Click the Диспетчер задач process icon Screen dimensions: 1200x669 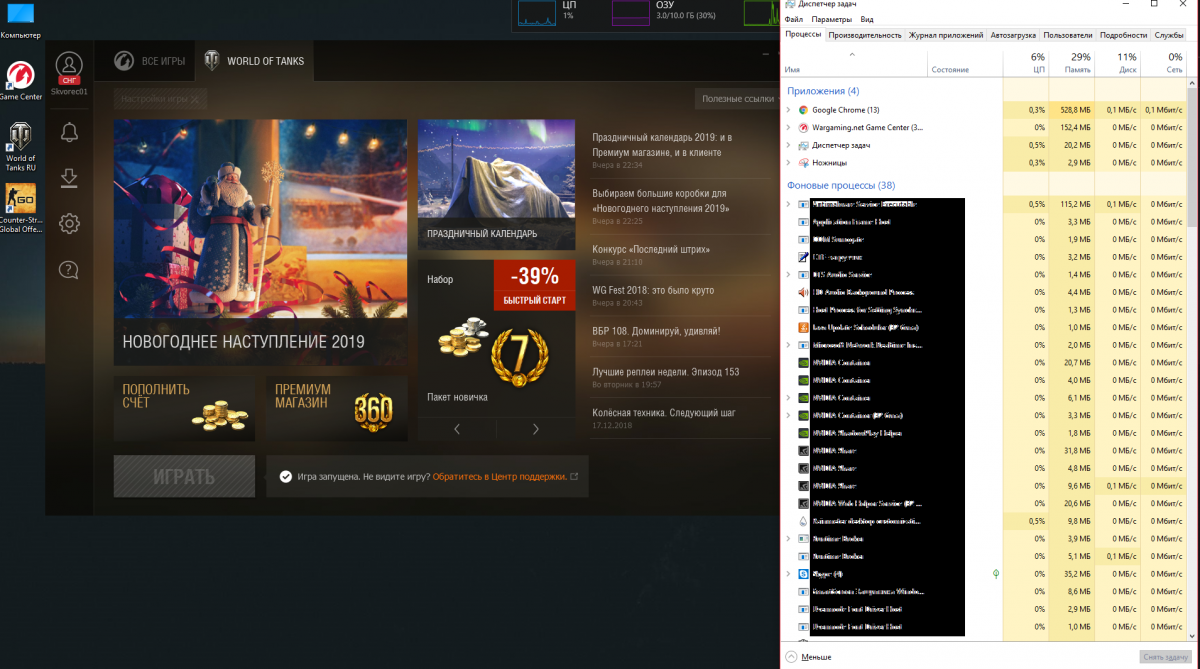point(803,145)
